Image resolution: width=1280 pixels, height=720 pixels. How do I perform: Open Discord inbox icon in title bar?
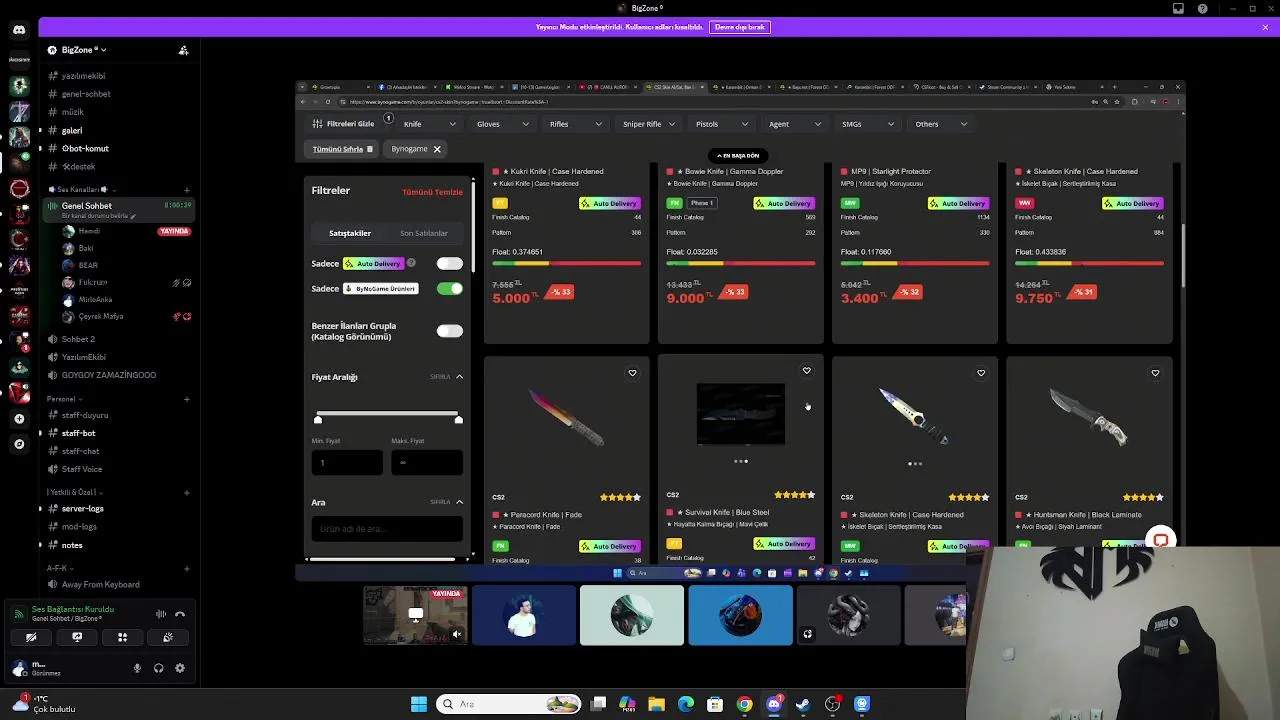1178,9
